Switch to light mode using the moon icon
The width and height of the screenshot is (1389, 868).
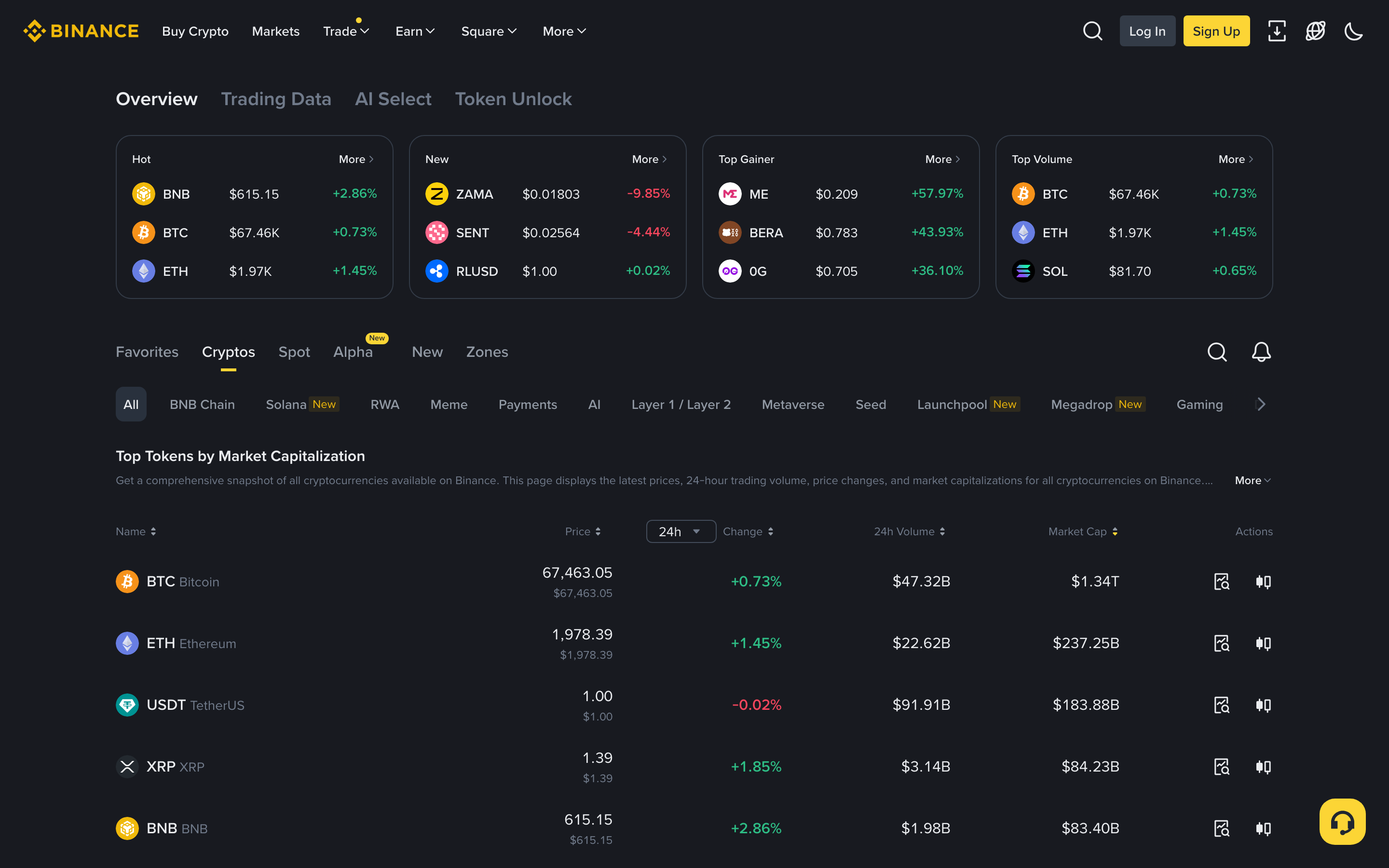[x=1353, y=31]
